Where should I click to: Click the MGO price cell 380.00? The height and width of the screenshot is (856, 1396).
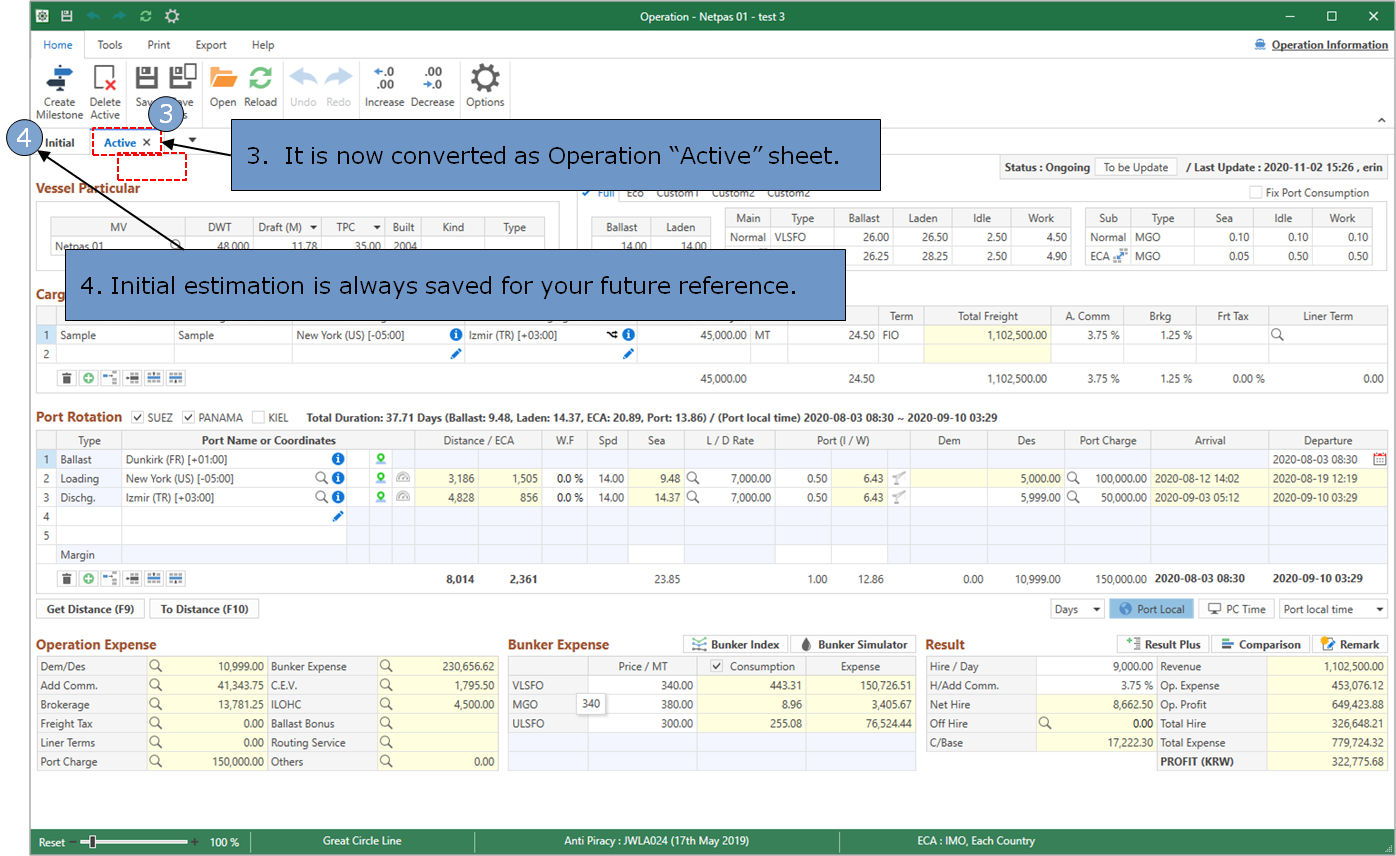641,704
